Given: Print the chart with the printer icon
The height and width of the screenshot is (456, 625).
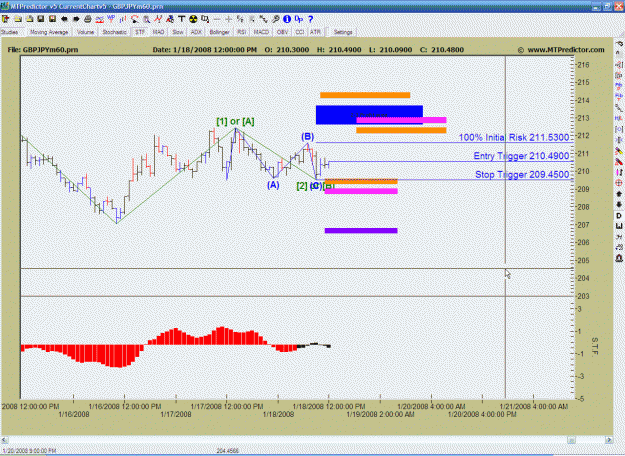Looking at the screenshot, I should coord(88,19).
